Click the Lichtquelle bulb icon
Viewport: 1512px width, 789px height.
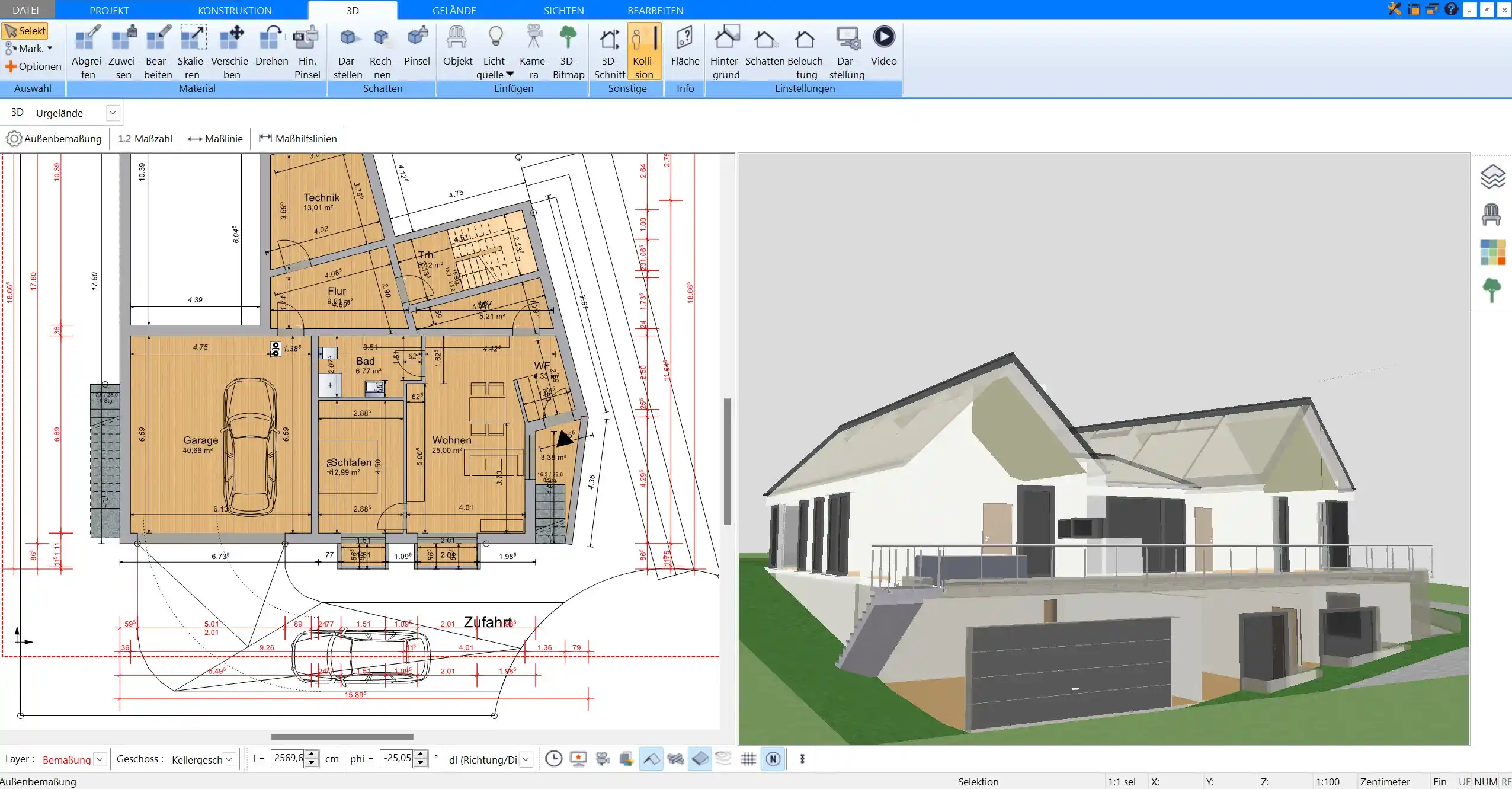click(x=495, y=38)
